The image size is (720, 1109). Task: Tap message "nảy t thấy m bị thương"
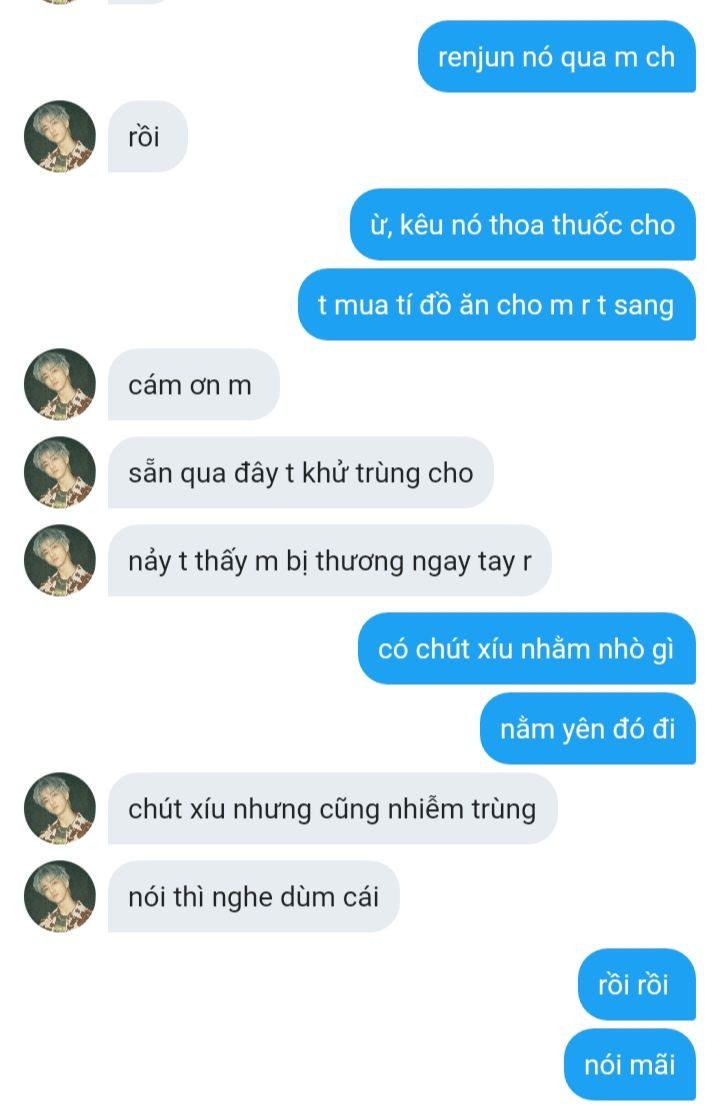point(330,560)
